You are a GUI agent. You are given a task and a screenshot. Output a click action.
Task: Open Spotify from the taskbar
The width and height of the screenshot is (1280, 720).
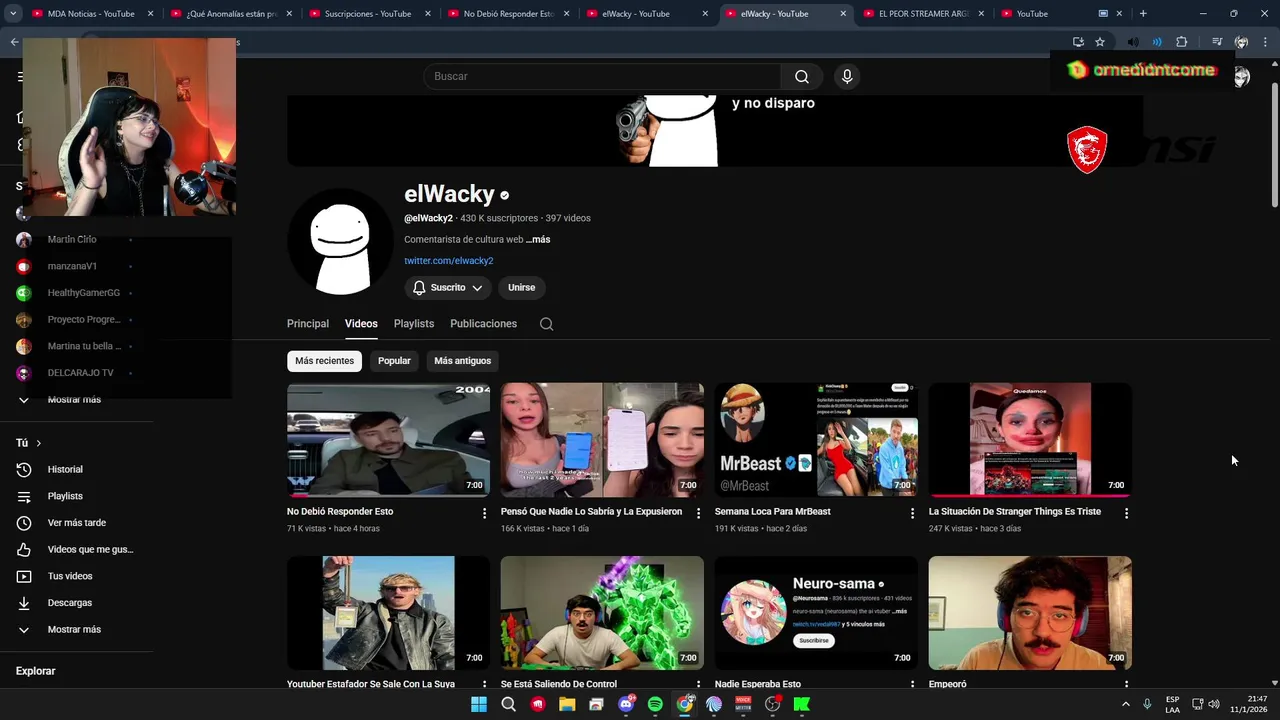click(655, 704)
